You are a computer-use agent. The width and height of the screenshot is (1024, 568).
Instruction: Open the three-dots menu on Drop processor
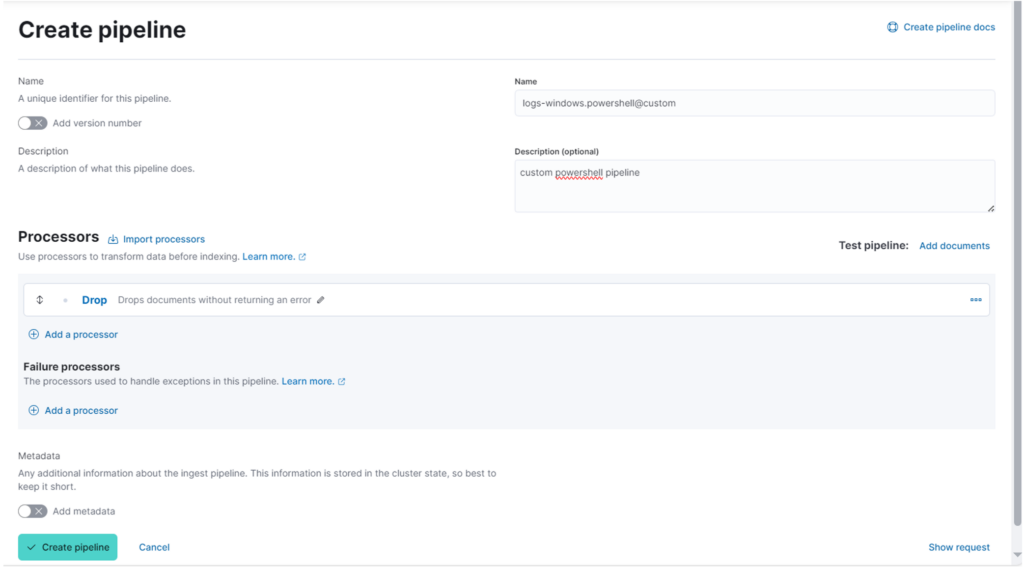pos(976,300)
